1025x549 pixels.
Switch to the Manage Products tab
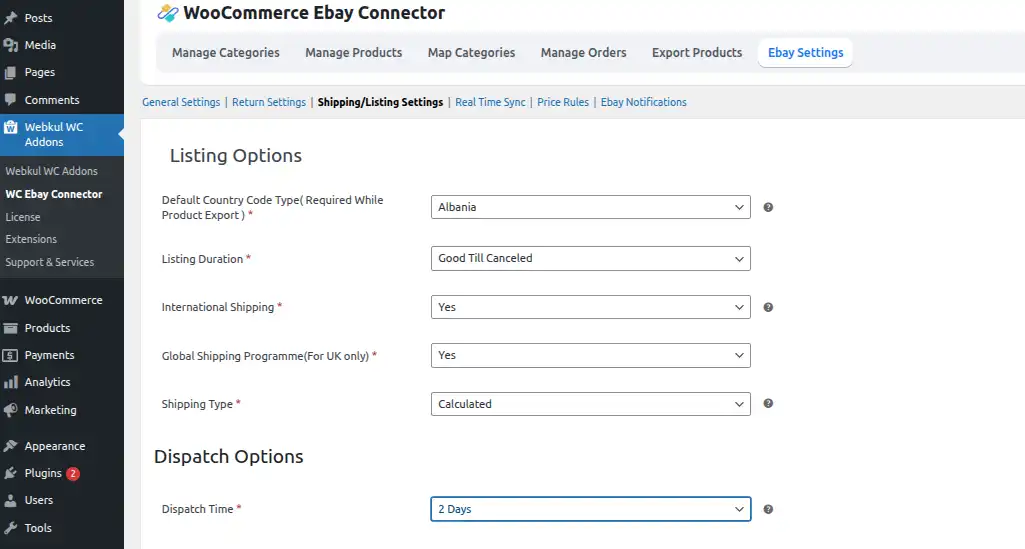tap(353, 53)
